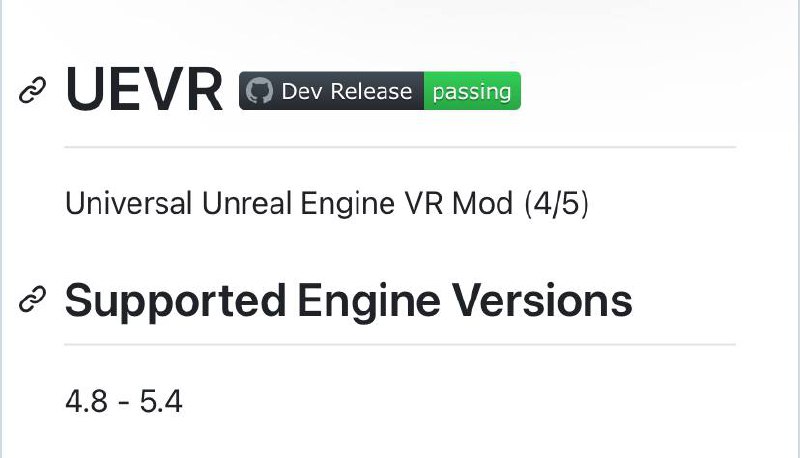
Task: Click the word Supported in the heading
Action: [x=175, y=302]
